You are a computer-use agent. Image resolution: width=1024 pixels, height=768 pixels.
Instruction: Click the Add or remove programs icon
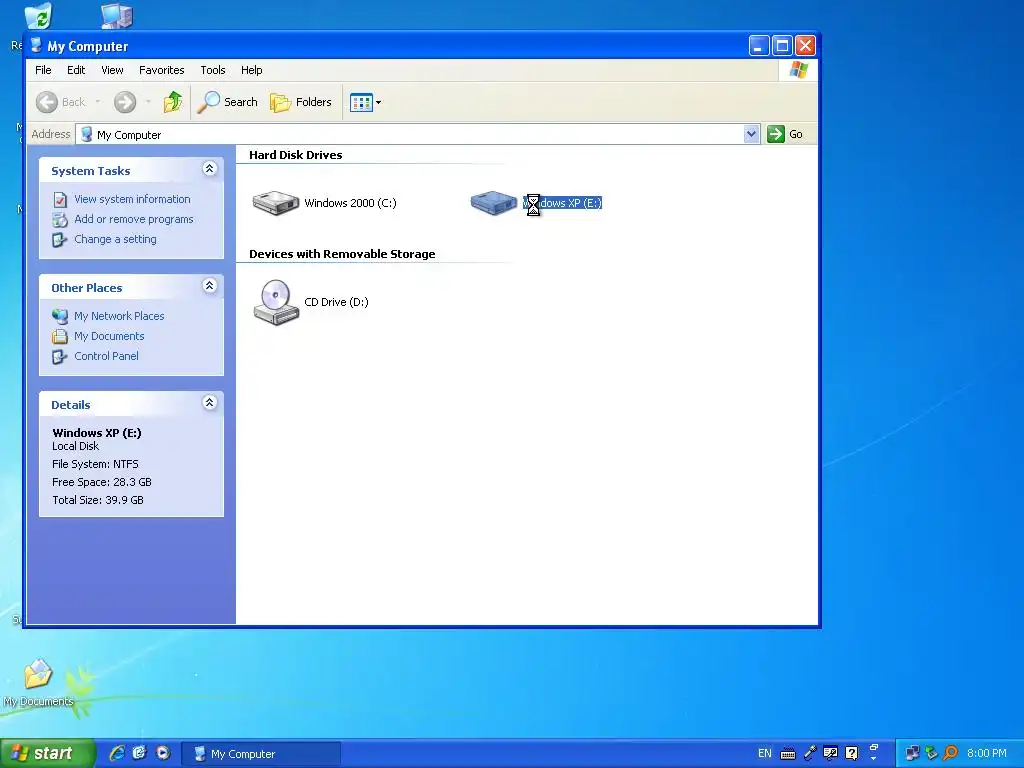60,219
